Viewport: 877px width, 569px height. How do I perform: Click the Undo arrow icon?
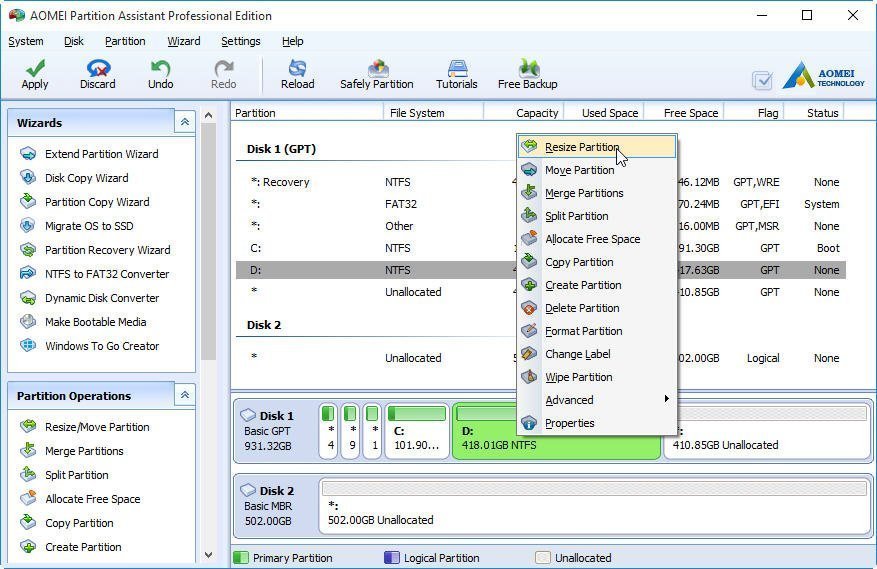click(x=160, y=69)
